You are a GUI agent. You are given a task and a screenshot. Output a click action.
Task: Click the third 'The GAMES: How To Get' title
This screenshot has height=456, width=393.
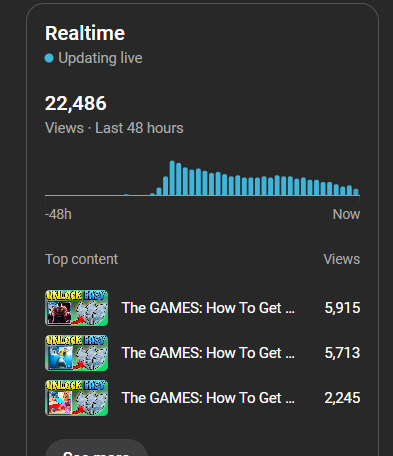(x=208, y=398)
